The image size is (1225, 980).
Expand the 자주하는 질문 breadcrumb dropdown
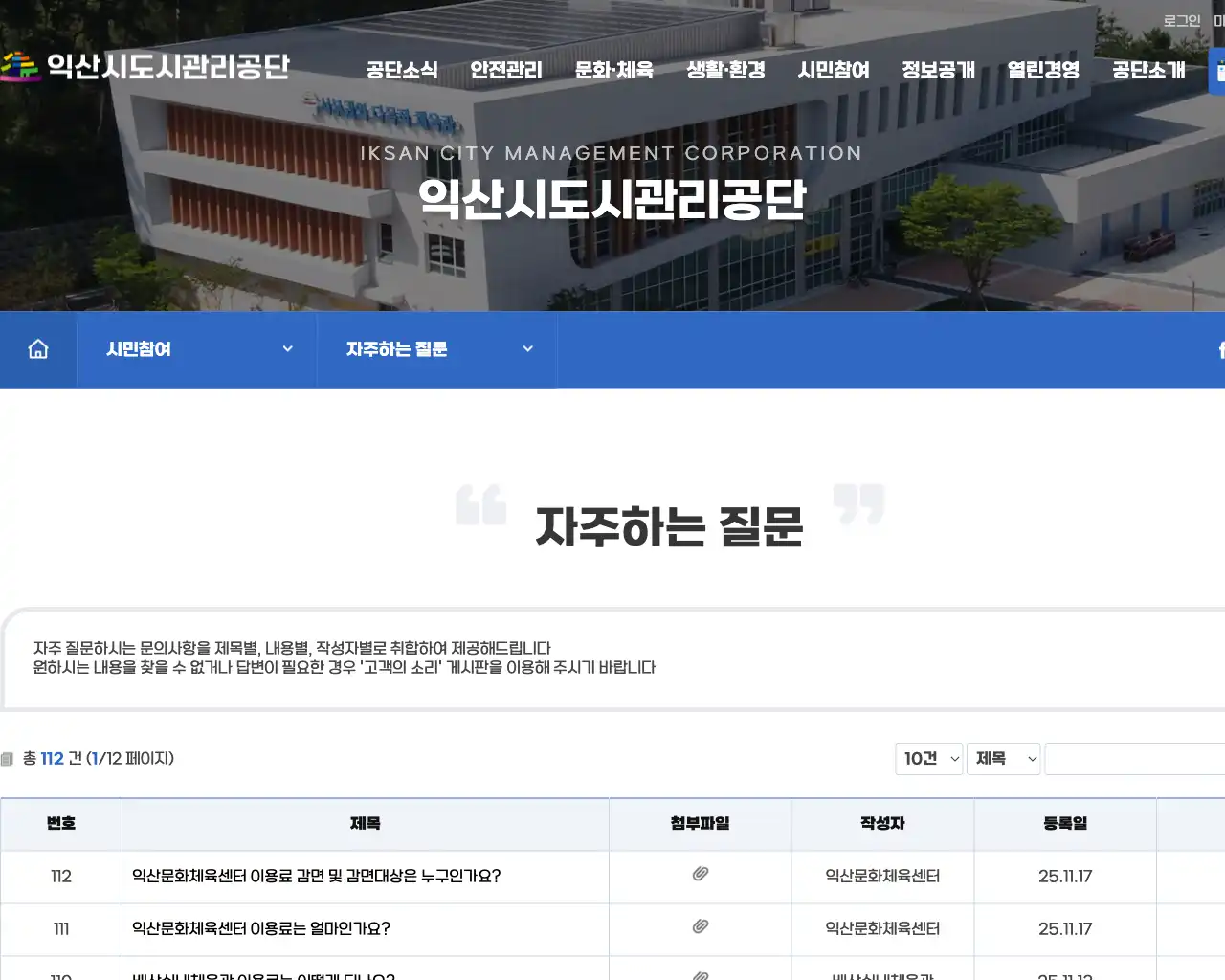pos(527,348)
